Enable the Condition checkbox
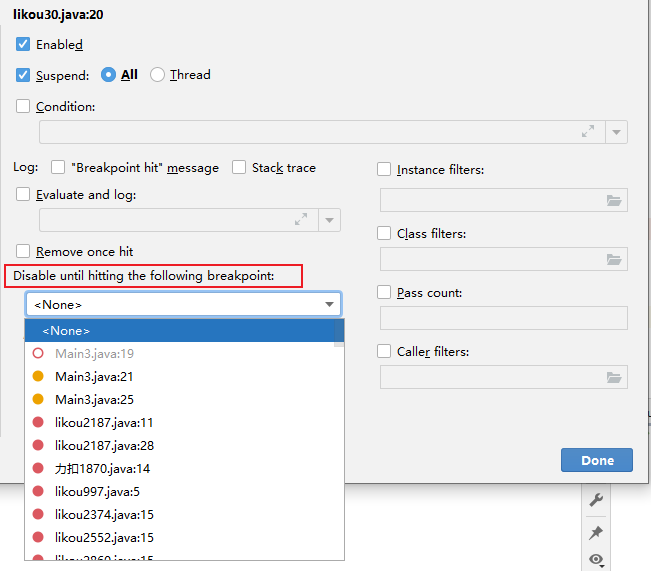This screenshot has height=571, width=651. (23, 106)
